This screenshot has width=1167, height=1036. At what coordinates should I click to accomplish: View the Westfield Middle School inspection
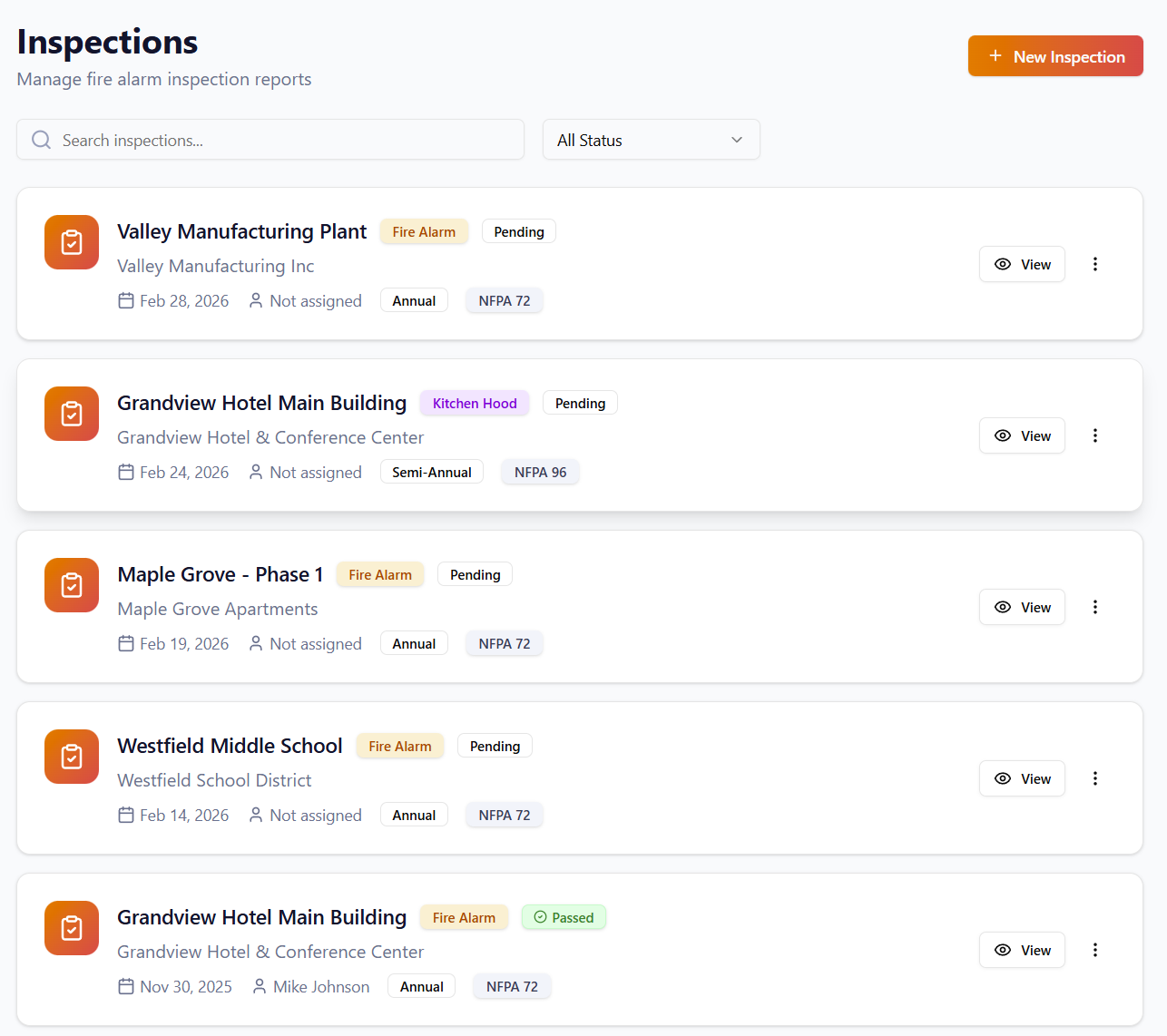point(1022,778)
